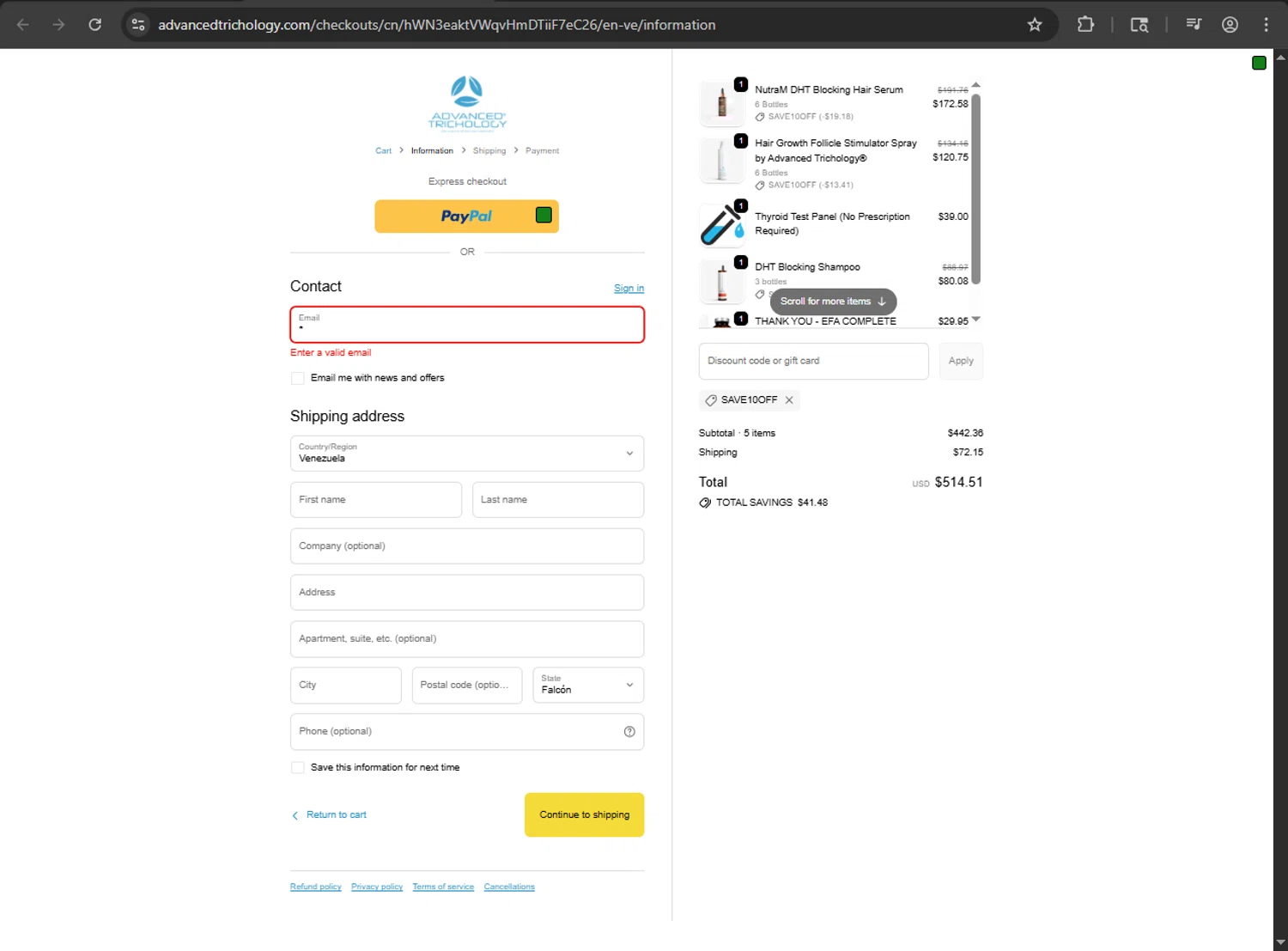Select the Information breadcrumb step
This screenshot has height=951, width=1288.
432,151
